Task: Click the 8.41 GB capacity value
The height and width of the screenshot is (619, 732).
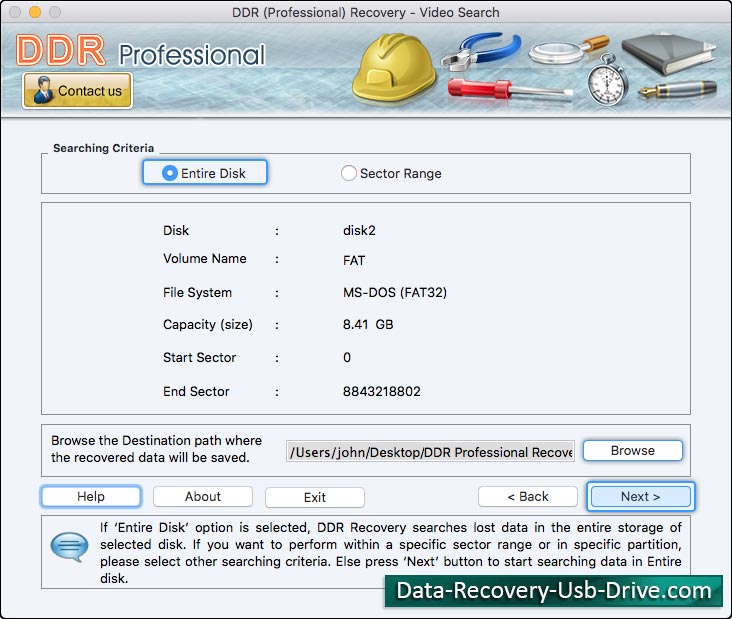Action: click(x=368, y=324)
